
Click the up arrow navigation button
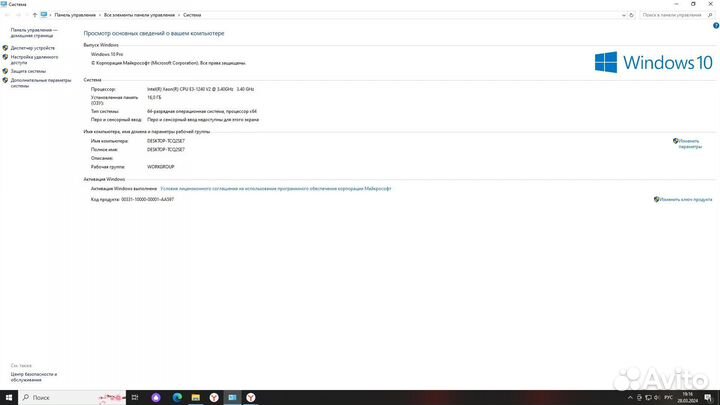(34, 15)
